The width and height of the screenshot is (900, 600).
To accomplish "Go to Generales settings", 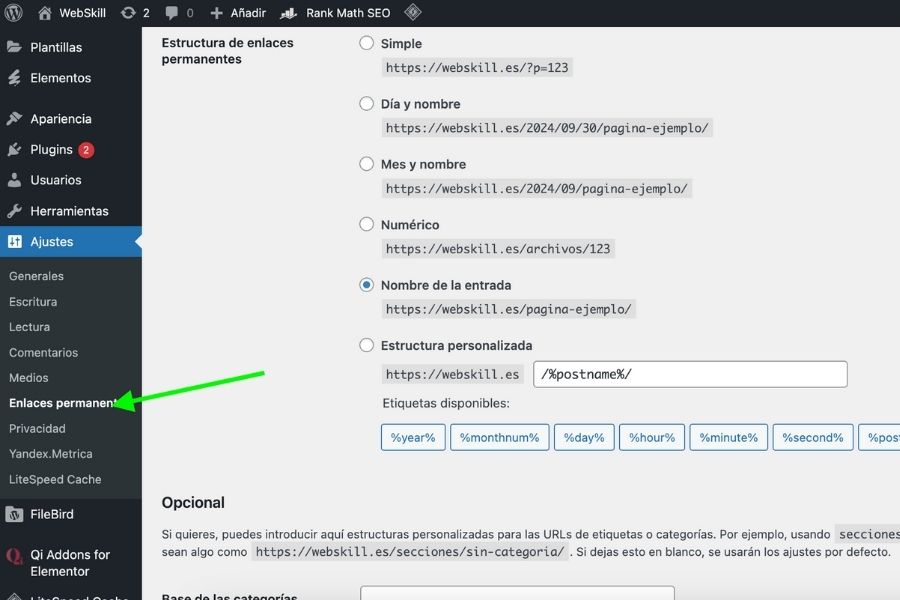I will [36, 276].
